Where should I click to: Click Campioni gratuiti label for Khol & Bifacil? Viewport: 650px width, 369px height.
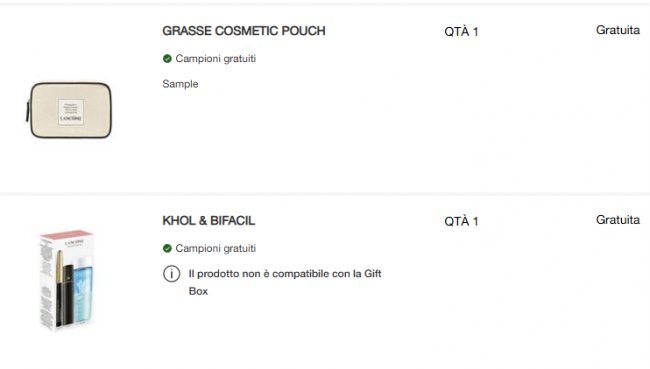pos(216,248)
